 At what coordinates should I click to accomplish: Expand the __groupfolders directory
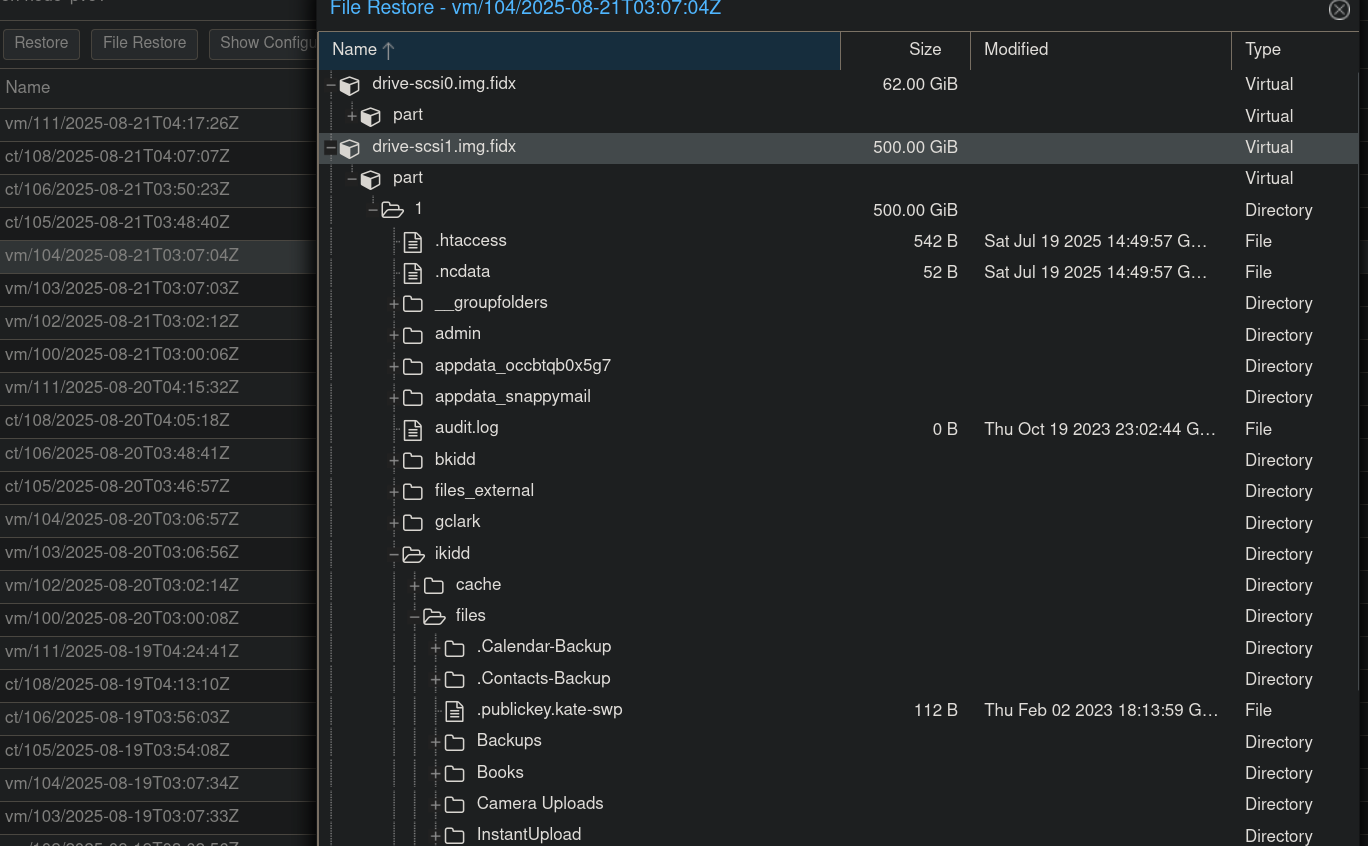tap(394, 303)
